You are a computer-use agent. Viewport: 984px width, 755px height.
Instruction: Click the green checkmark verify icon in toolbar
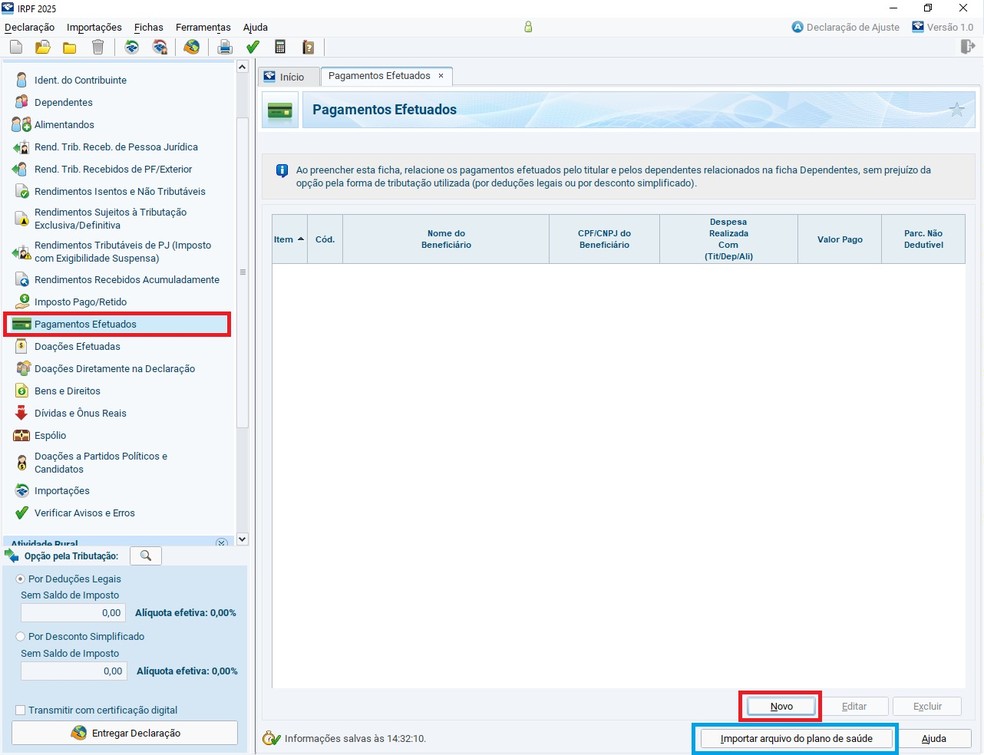253,47
